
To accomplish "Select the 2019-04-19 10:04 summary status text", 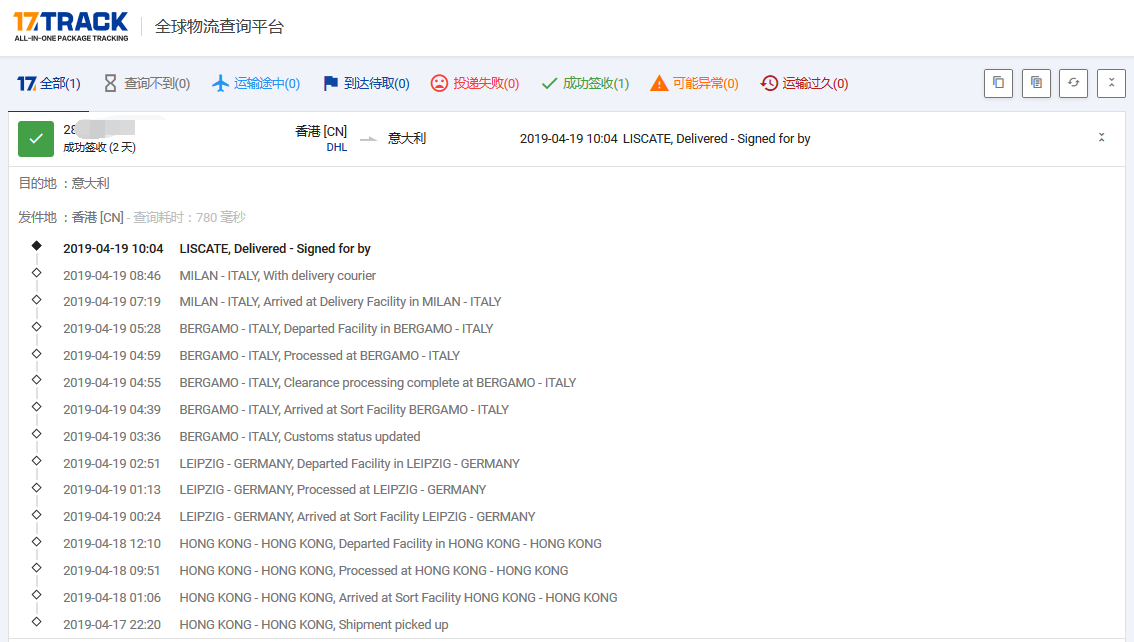I will [665, 139].
